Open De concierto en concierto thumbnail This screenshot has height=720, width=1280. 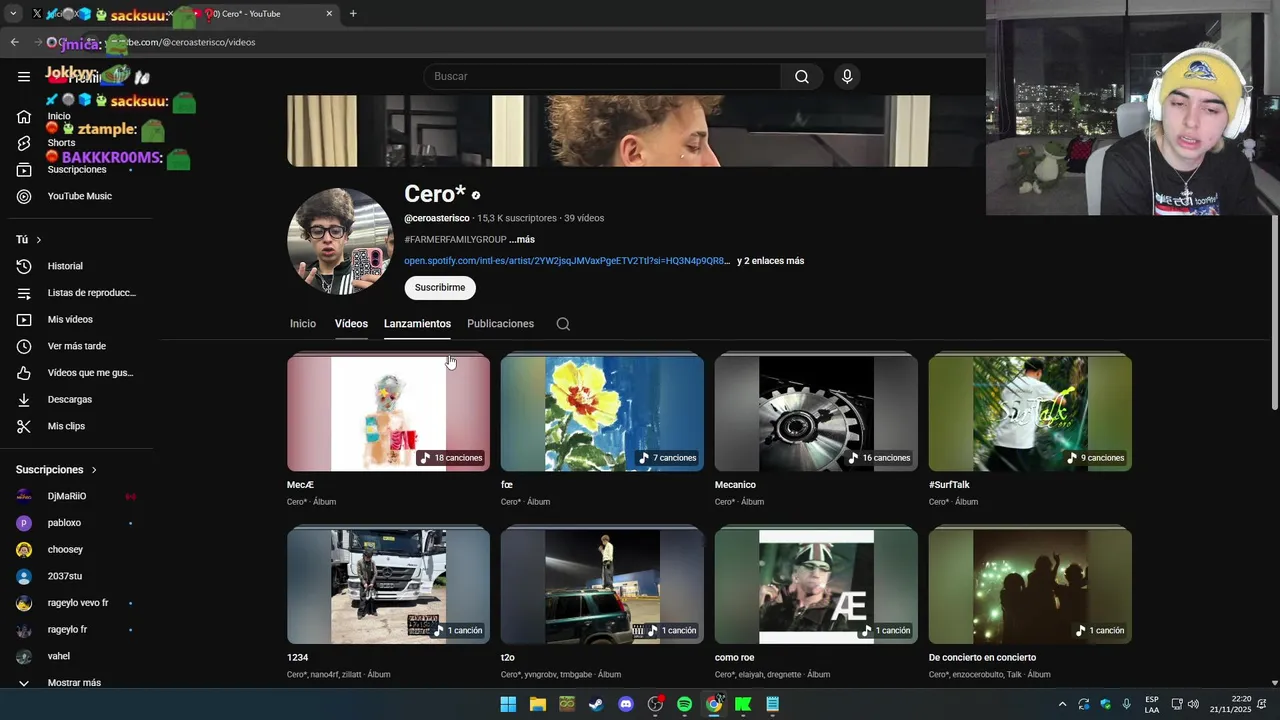[1030, 586]
